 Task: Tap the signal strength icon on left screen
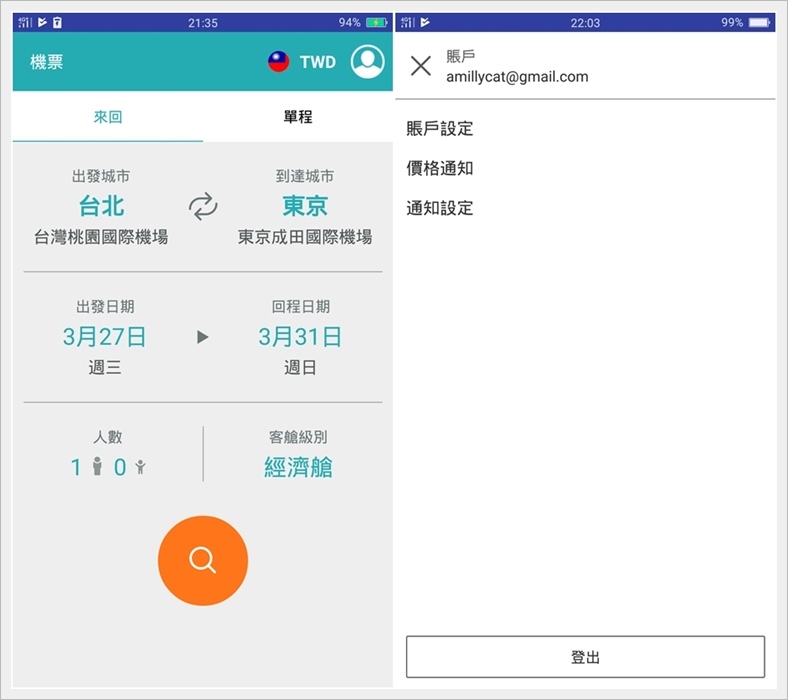pos(25,22)
